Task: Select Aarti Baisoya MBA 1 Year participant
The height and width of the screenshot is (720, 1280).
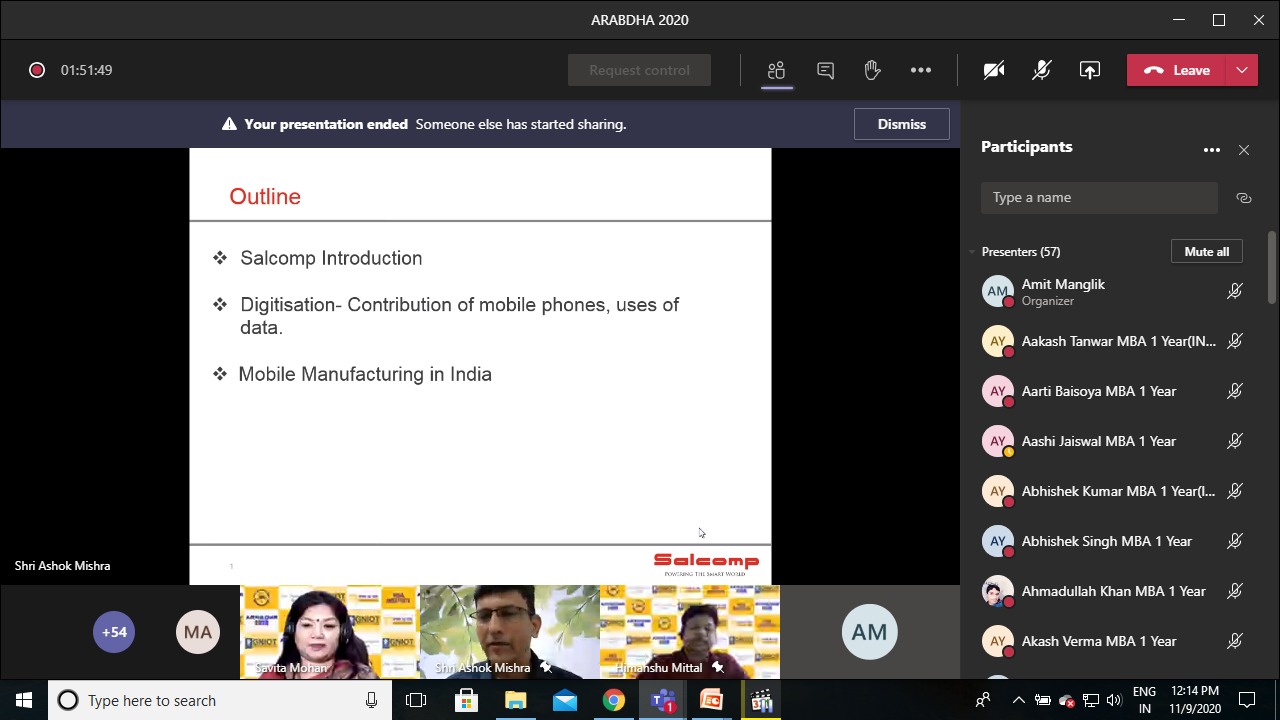Action: pyautogui.click(x=1098, y=391)
